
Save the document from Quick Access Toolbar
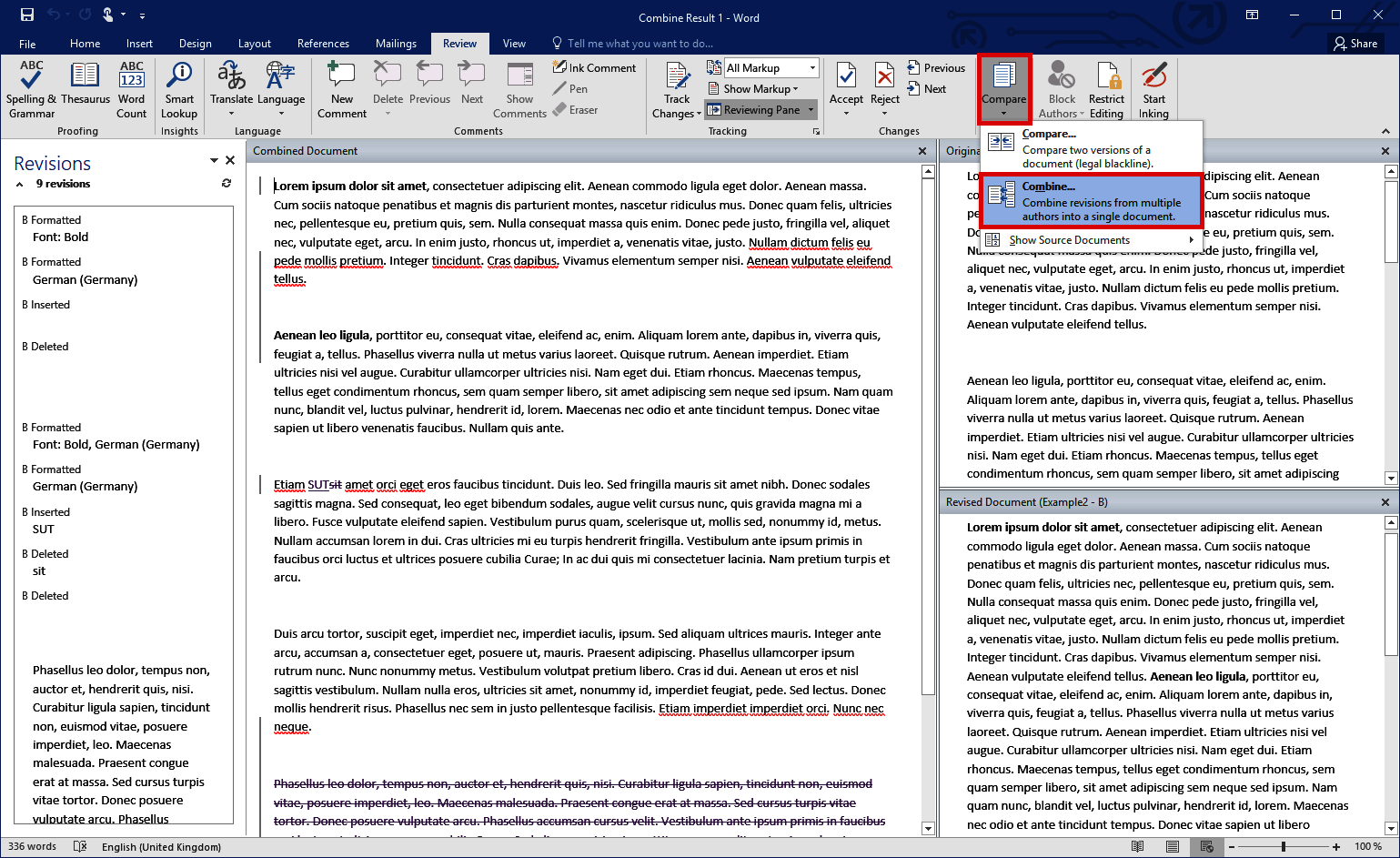(27, 15)
